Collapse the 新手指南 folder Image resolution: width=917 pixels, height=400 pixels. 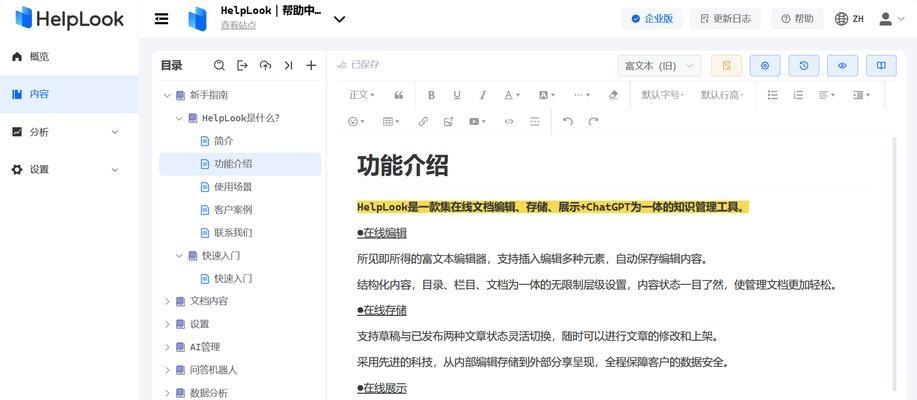[167, 95]
